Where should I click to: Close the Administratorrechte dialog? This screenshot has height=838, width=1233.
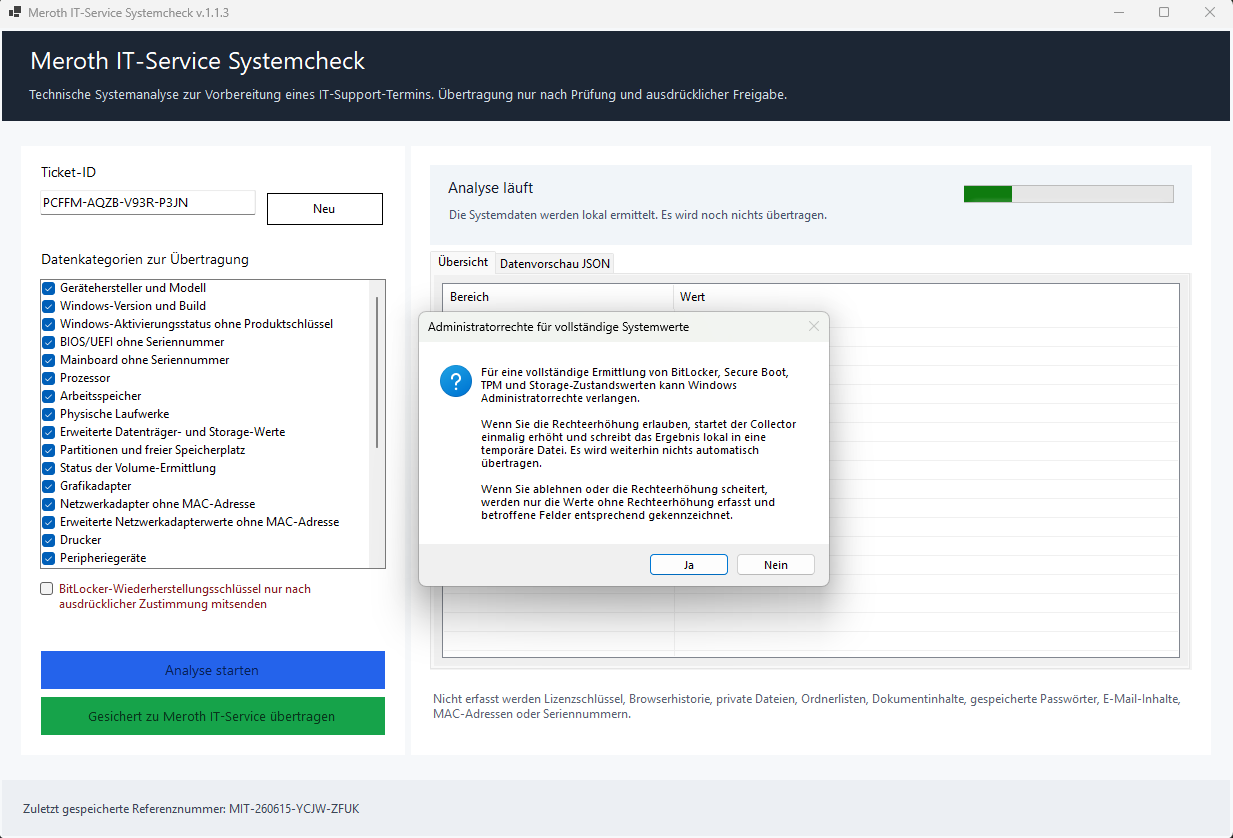point(814,326)
